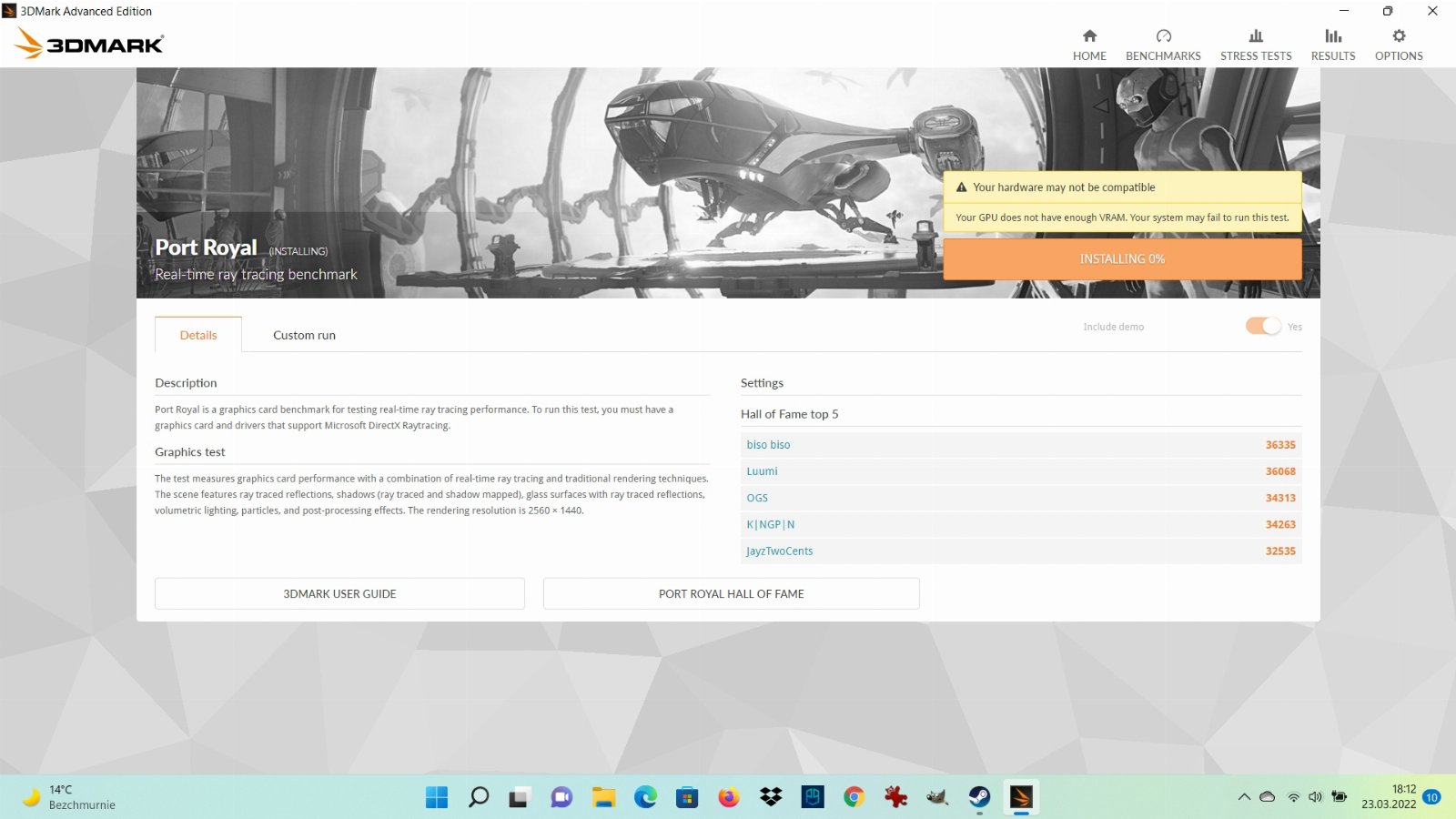Open the BENCHMARKS section
Image resolution: width=1456 pixels, height=819 pixels.
(1163, 45)
